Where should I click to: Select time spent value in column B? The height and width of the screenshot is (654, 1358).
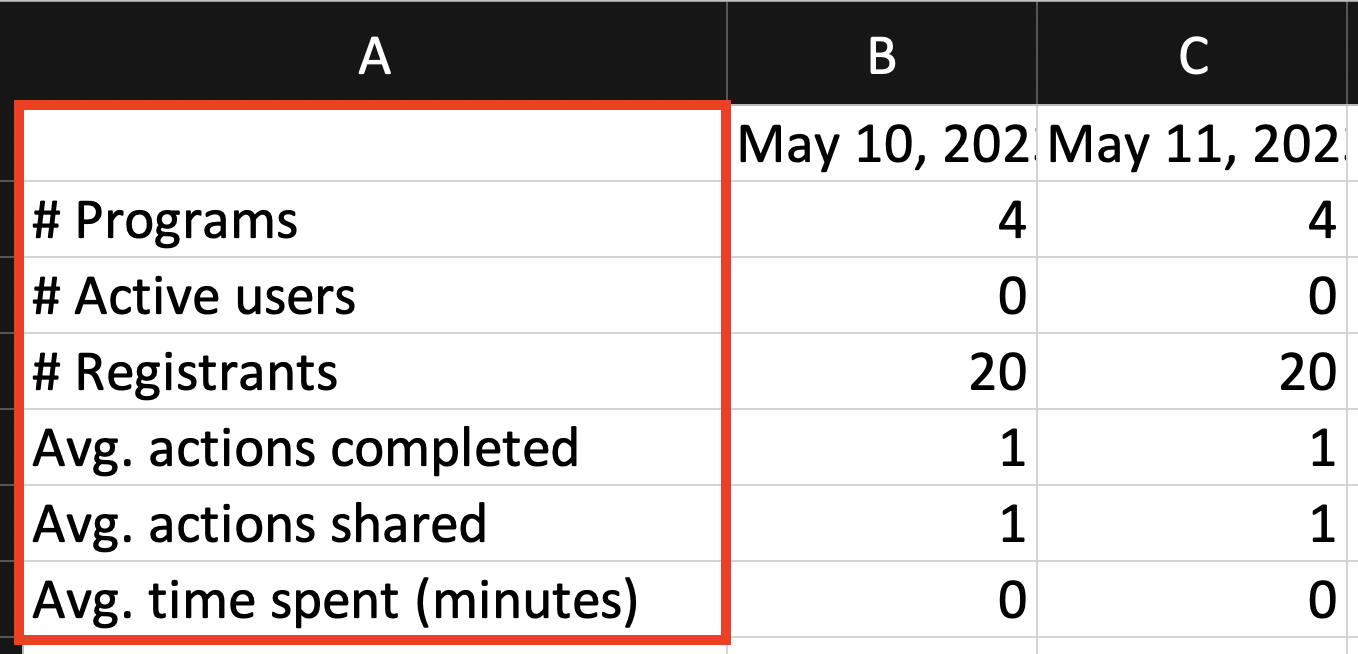pyautogui.click(x=882, y=600)
